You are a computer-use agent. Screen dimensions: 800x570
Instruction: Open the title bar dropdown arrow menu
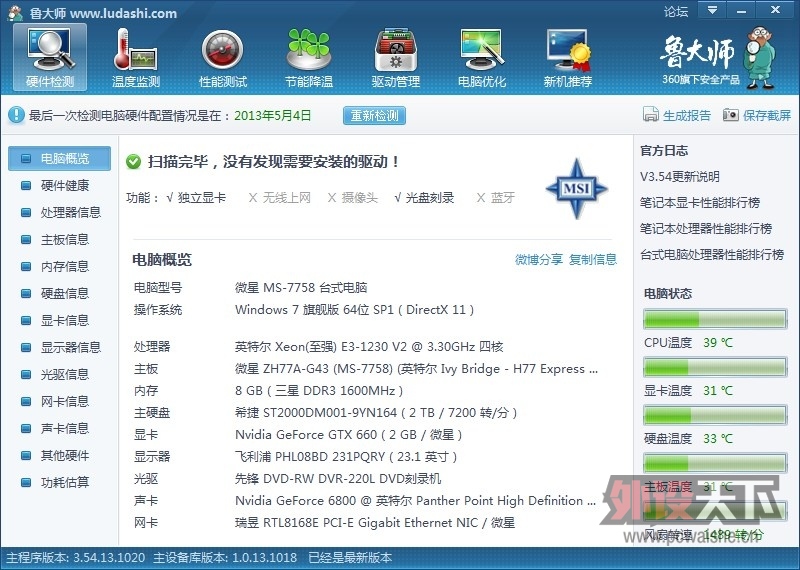712,10
